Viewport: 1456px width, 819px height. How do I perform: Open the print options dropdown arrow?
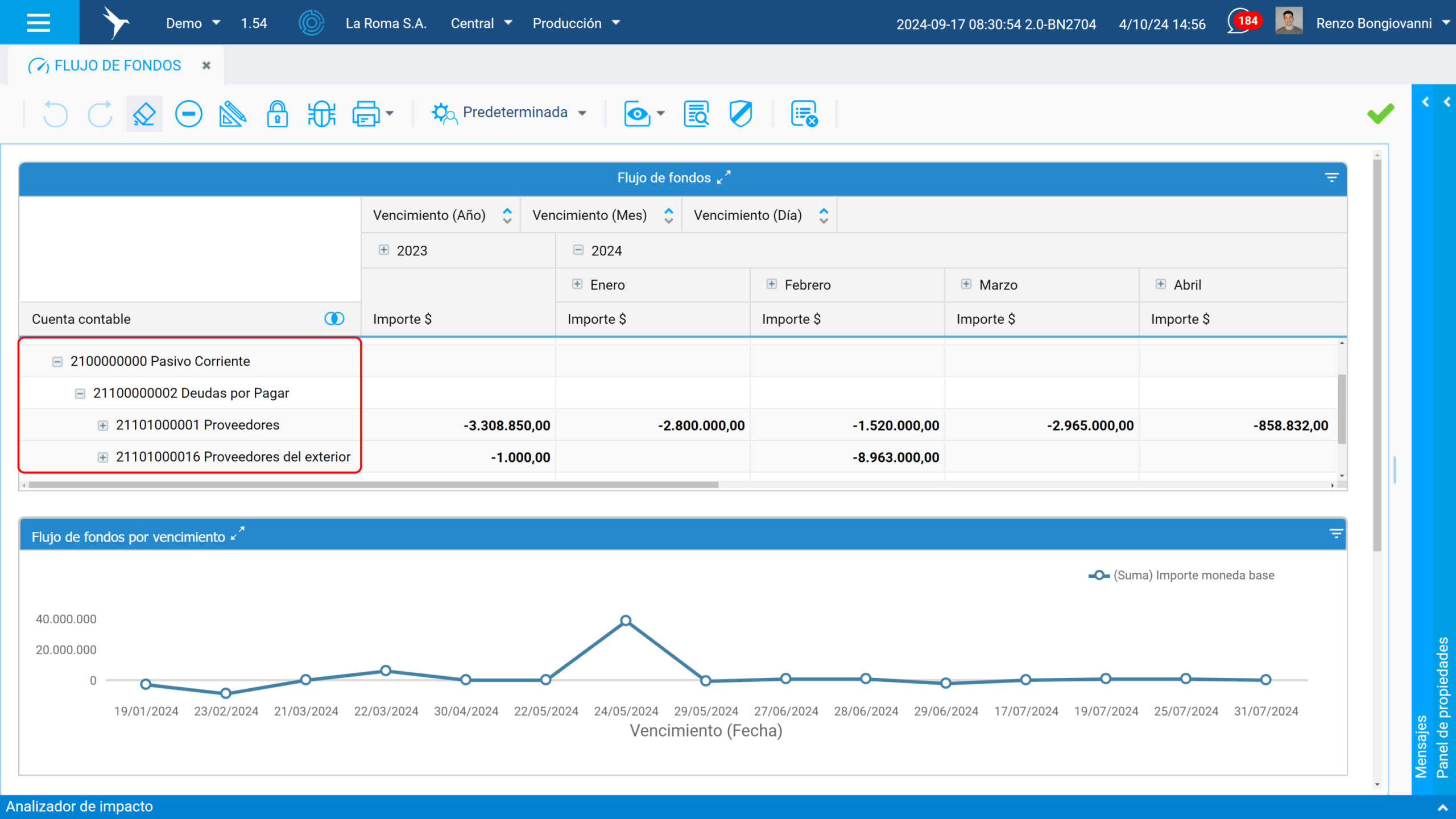click(x=390, y=113)
